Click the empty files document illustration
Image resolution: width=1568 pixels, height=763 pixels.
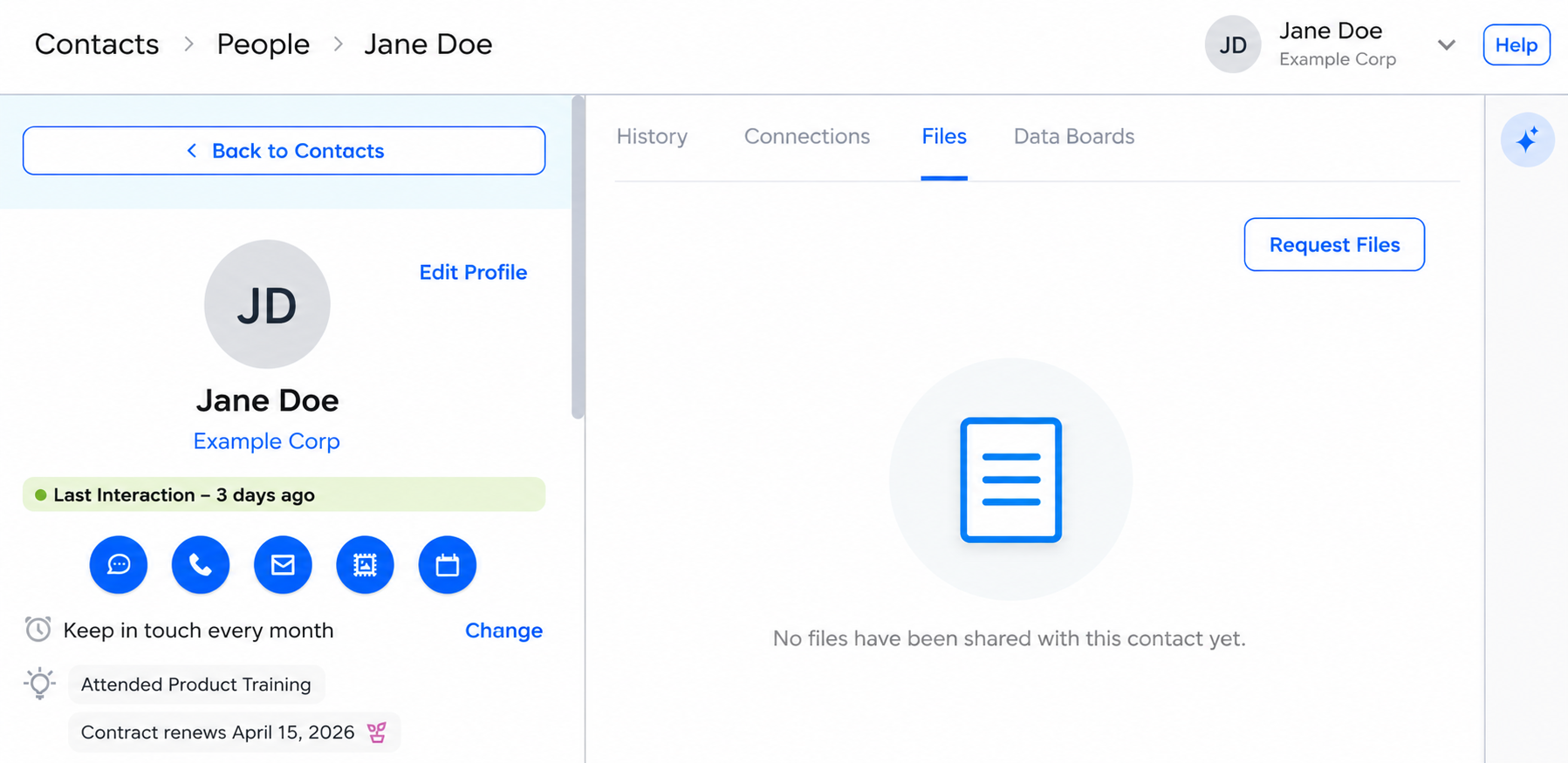1010,480
